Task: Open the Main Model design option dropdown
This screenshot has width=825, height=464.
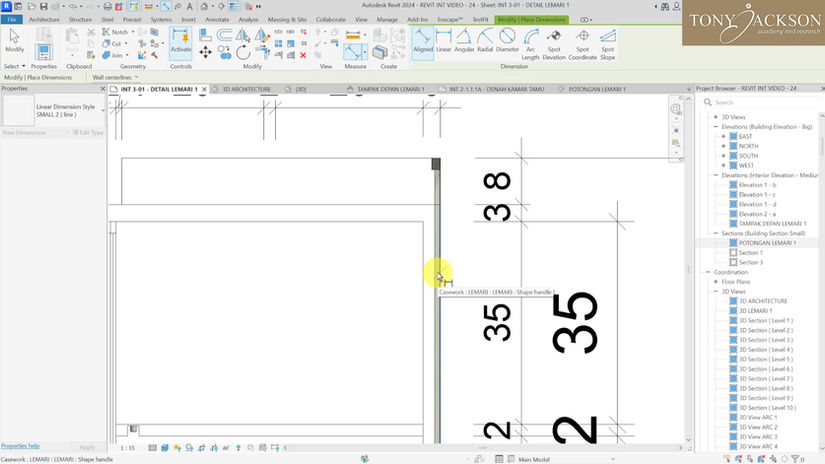Action: 565,459
